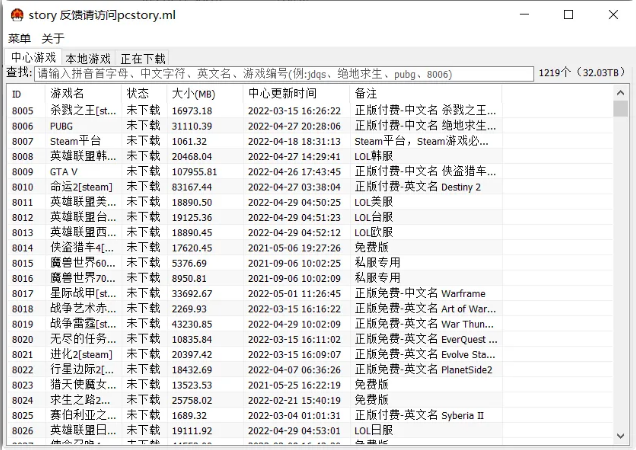Sort by the 中心更新时间 column header
Viewport: 636px width, 450px height.
(283, 93)
